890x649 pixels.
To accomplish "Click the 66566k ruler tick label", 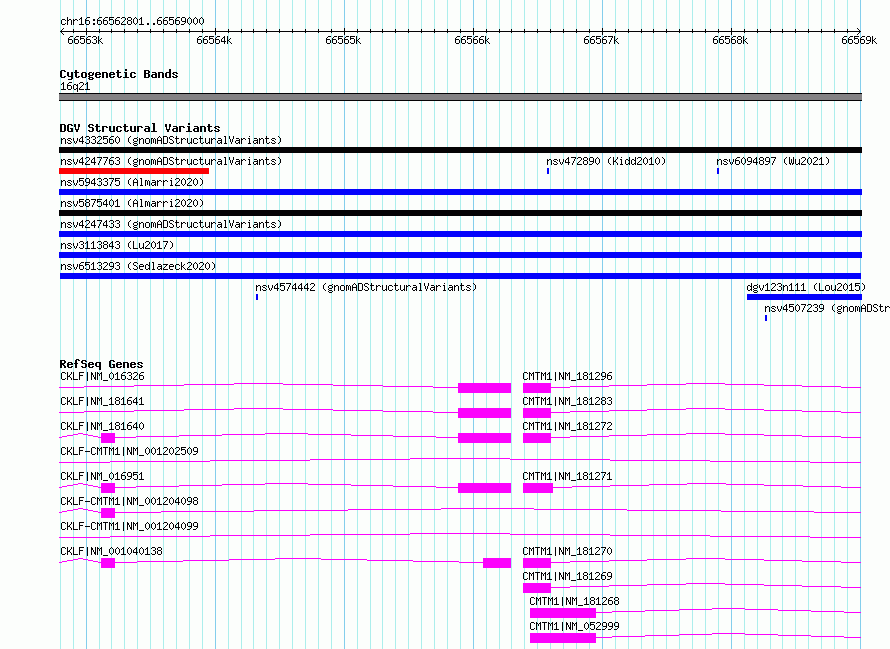I will pos(472,40).
